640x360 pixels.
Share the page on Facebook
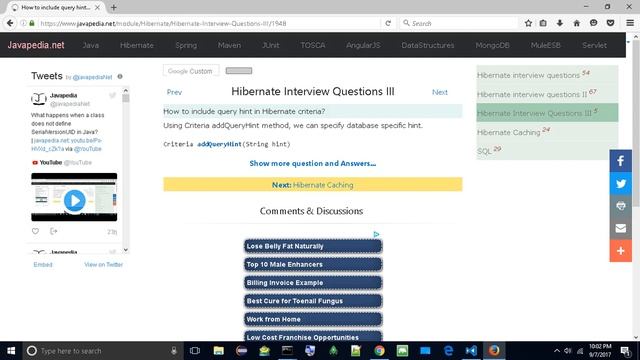click(x=620, y=161)
